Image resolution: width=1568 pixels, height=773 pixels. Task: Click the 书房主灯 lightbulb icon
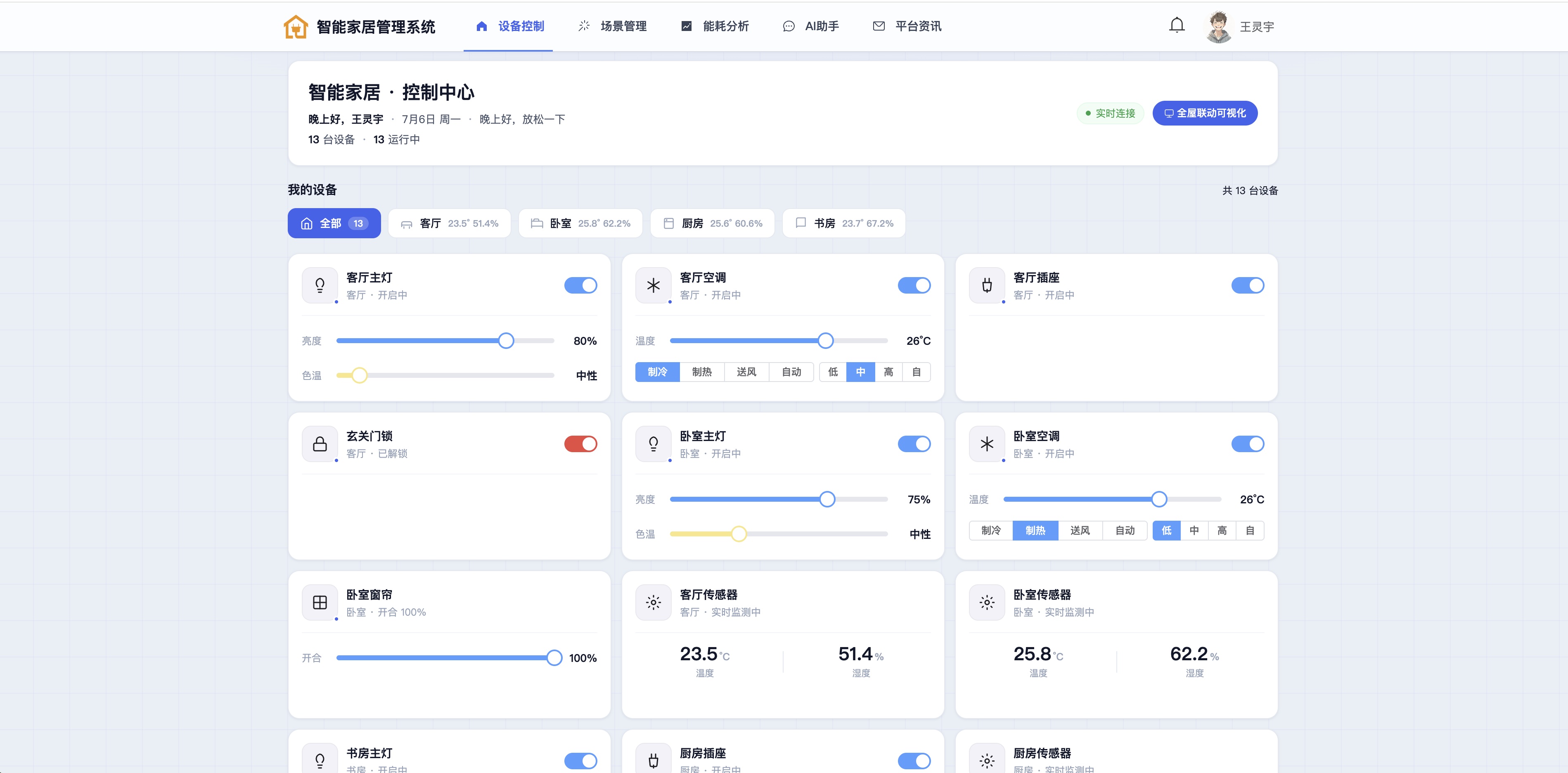(x=320, y=760)
